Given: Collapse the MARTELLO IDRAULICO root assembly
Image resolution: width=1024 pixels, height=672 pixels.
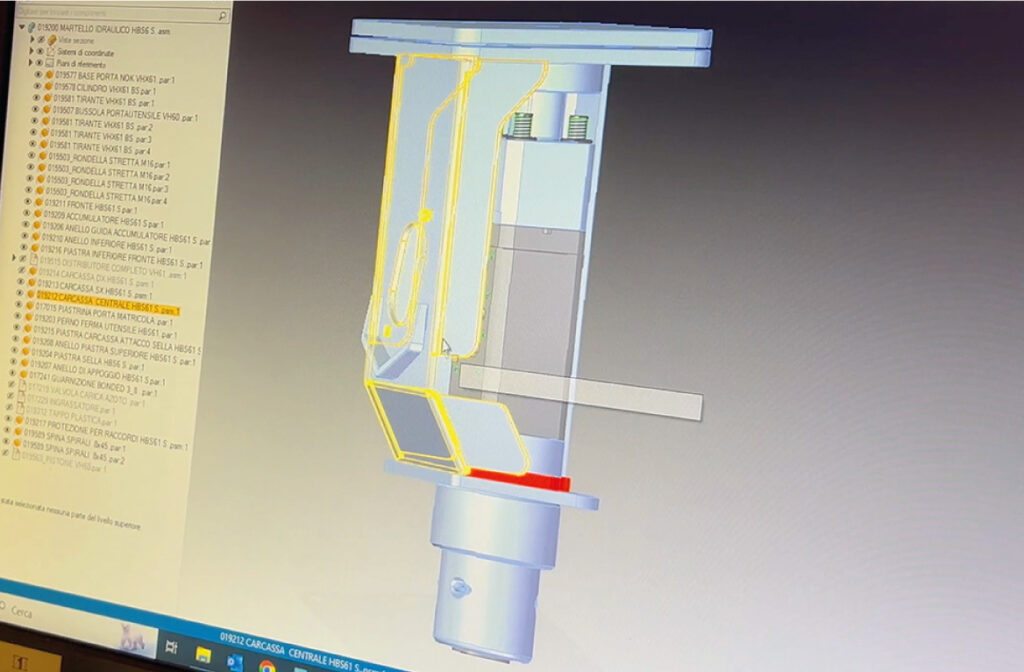Looking at the screenshot, I should click(x=22, y=25).
